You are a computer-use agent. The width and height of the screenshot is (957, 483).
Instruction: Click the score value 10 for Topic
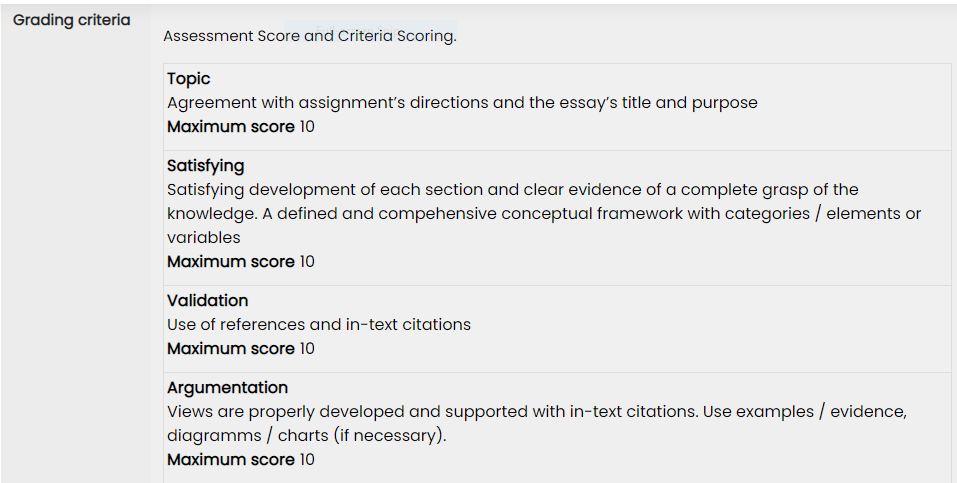point(307,127)
